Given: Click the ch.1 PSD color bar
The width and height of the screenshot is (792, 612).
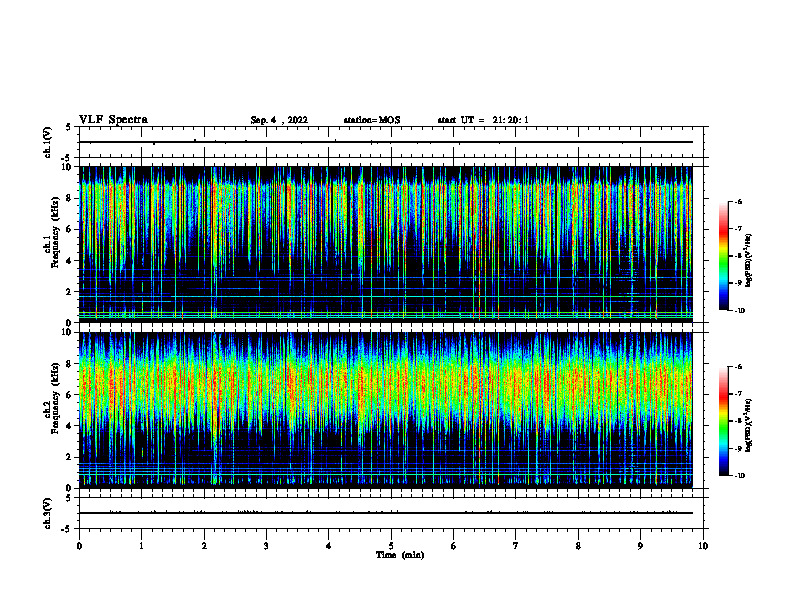Looking at the screenshot, I should [724, 256].
